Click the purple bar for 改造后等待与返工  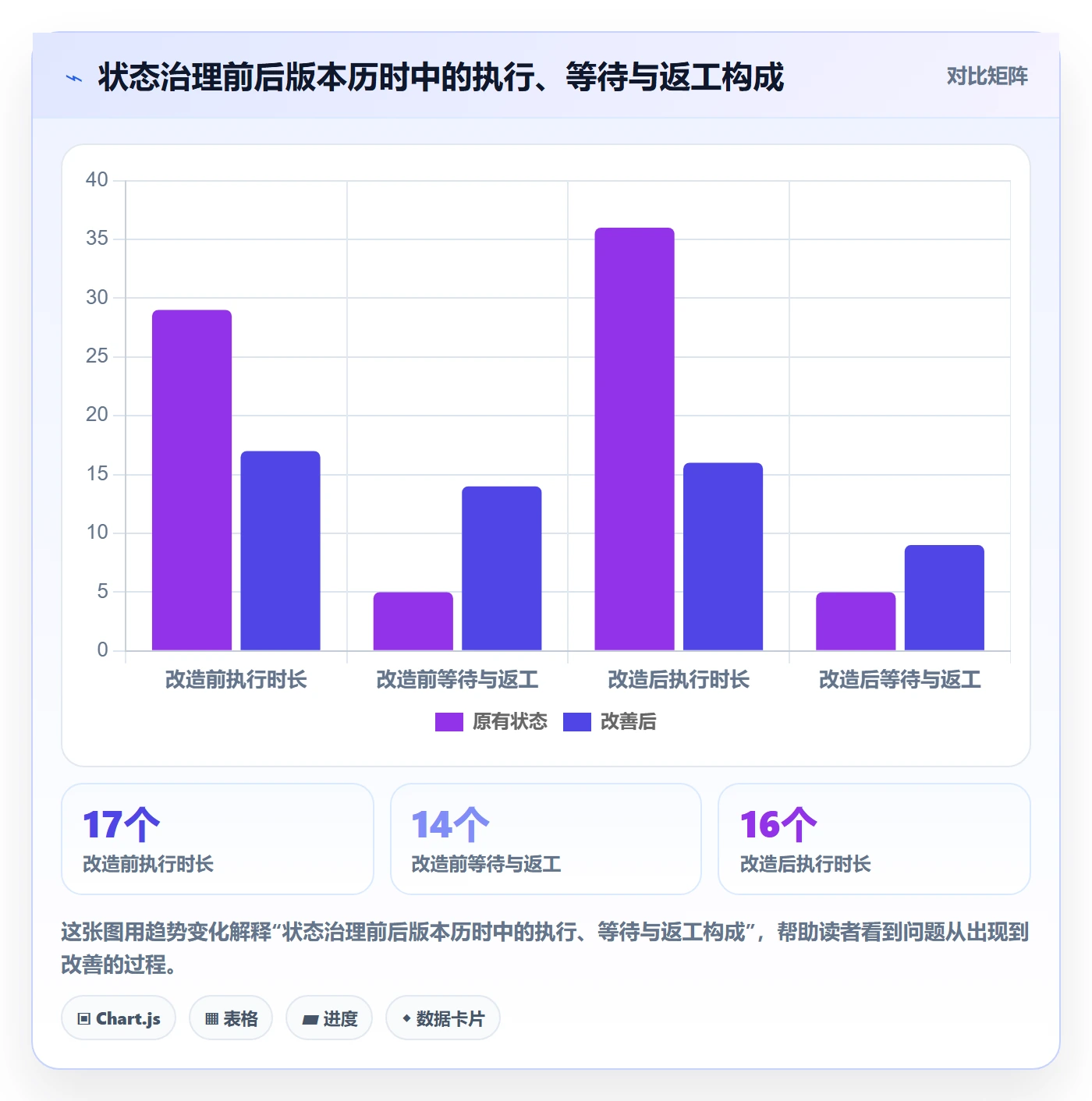coord(856,621)
